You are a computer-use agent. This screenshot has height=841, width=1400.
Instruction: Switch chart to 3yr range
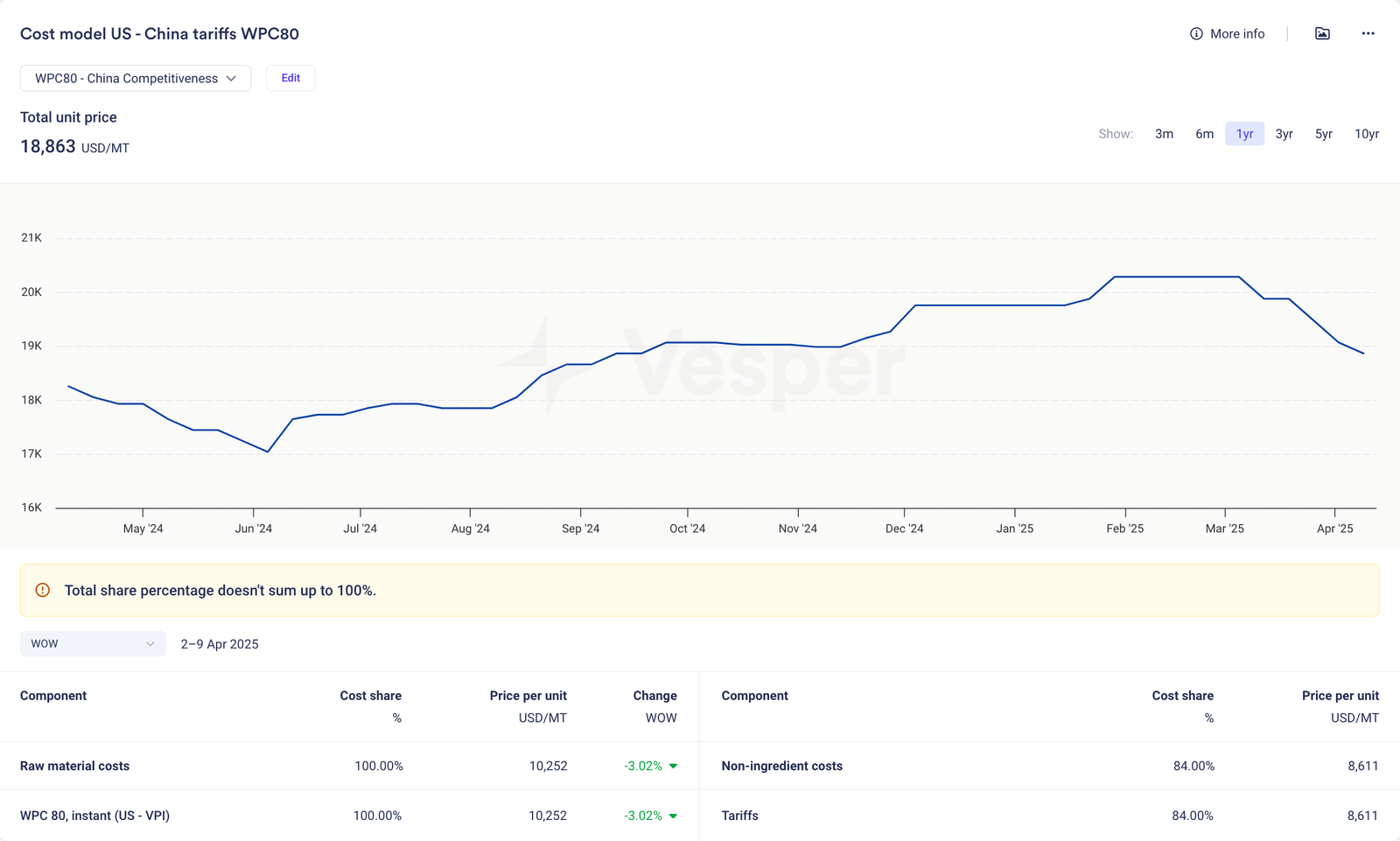coord(1284,134)
